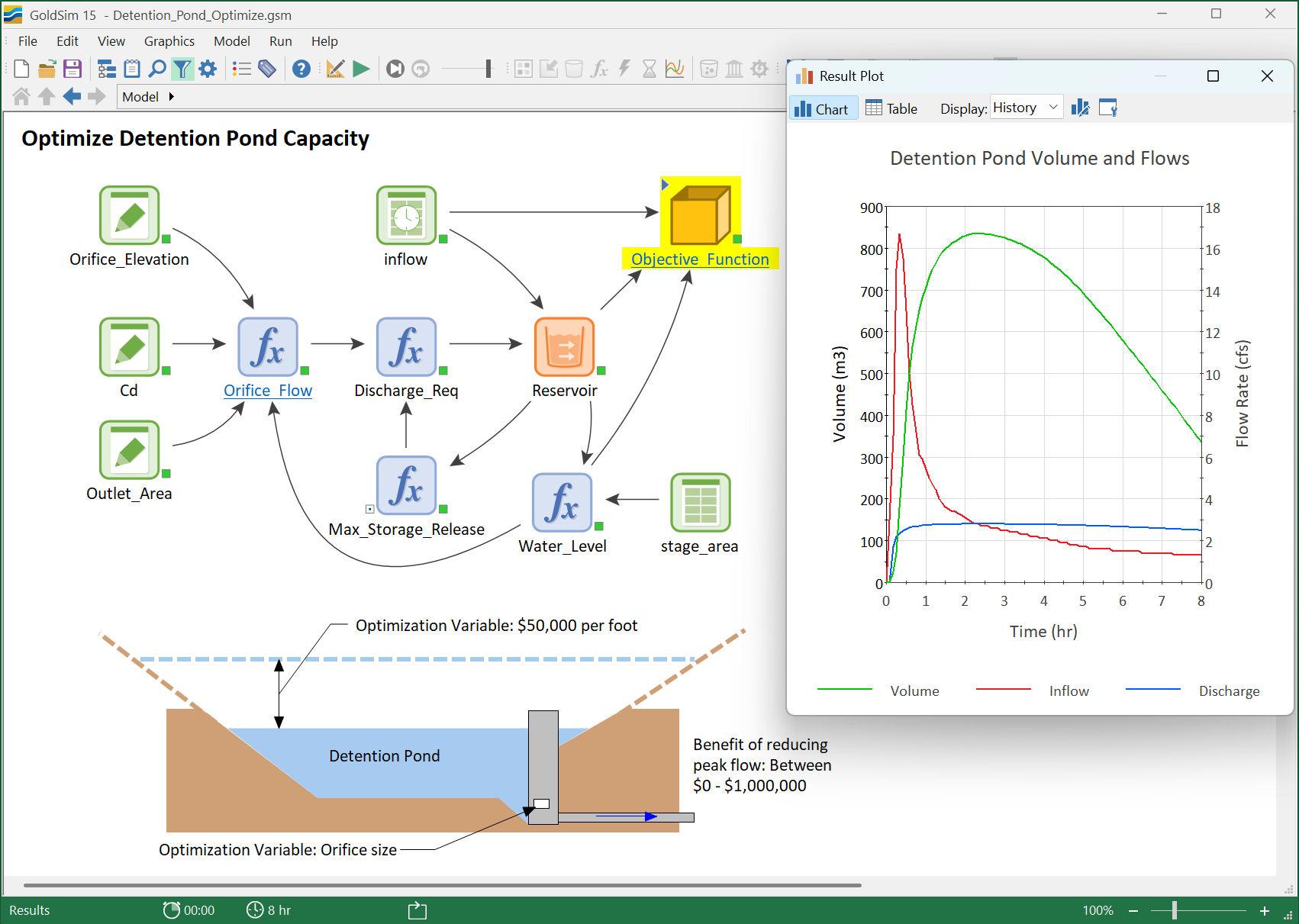Viewport: 1299px width, 924px height.
Task: Expand the Model path arrow
Action: coord(172,96)
